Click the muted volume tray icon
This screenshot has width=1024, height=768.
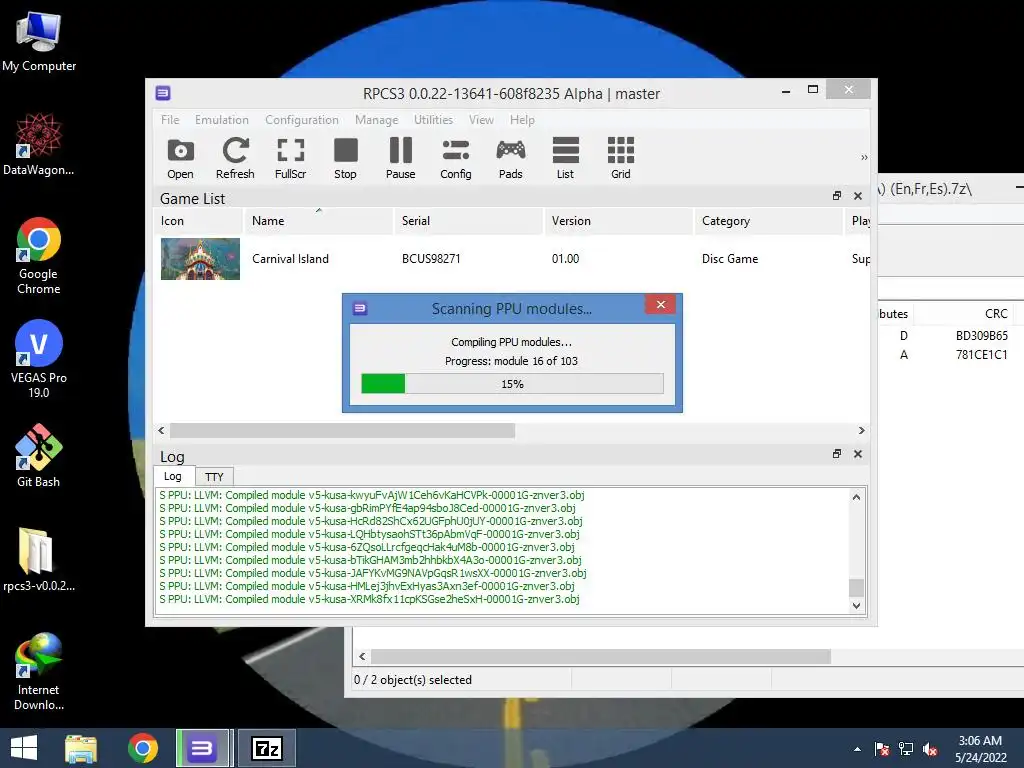click(x=930, y=749)
